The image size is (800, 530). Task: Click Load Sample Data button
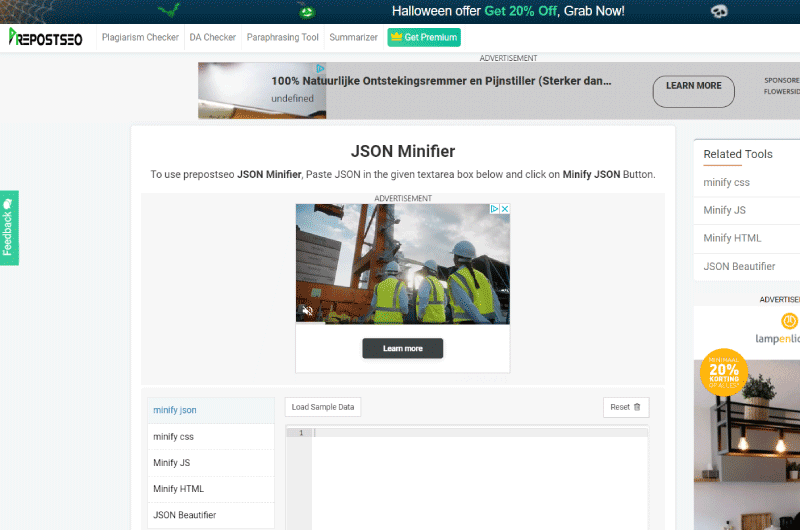[x=322, y=407]
